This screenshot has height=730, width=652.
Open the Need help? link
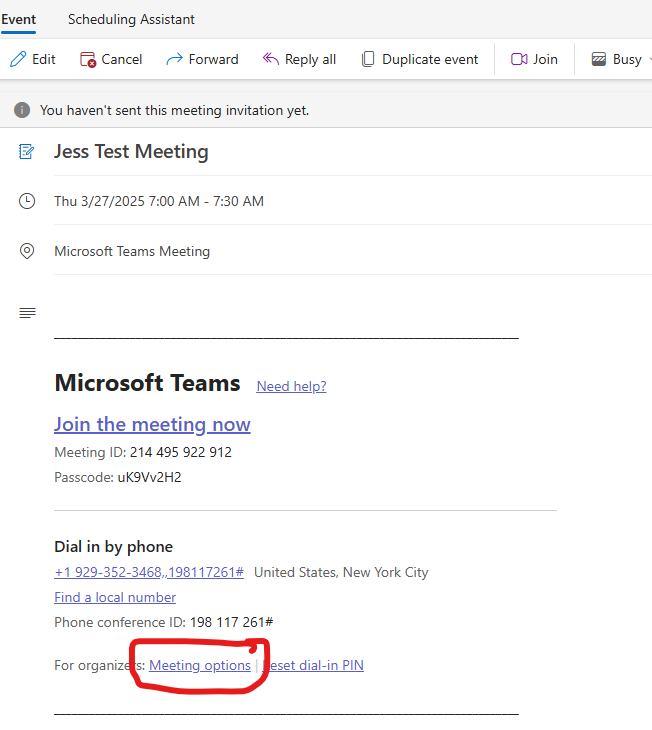(292, 386)
